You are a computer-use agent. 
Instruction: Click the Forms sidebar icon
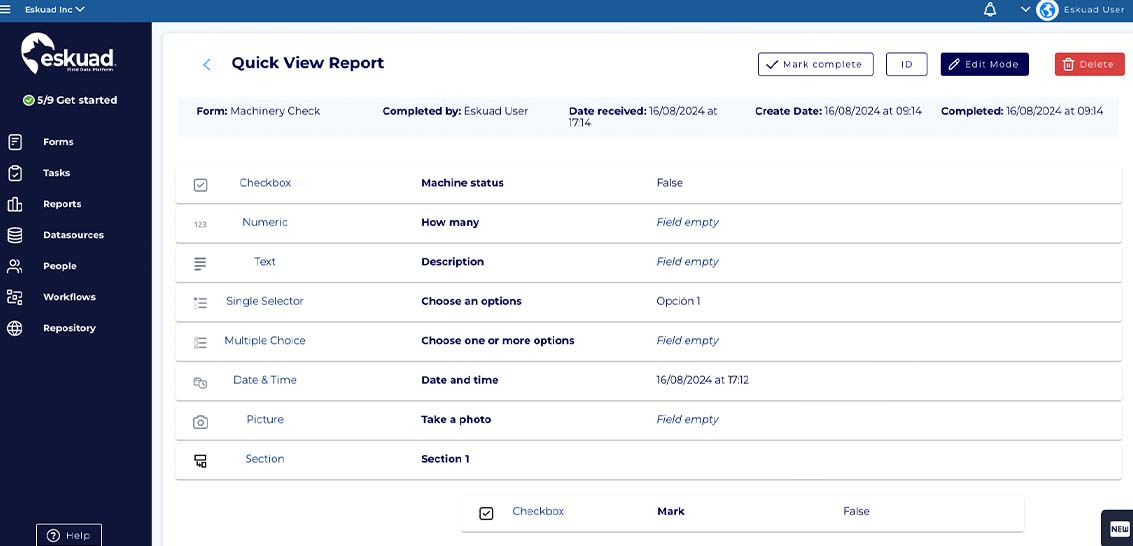coord(14,142)
